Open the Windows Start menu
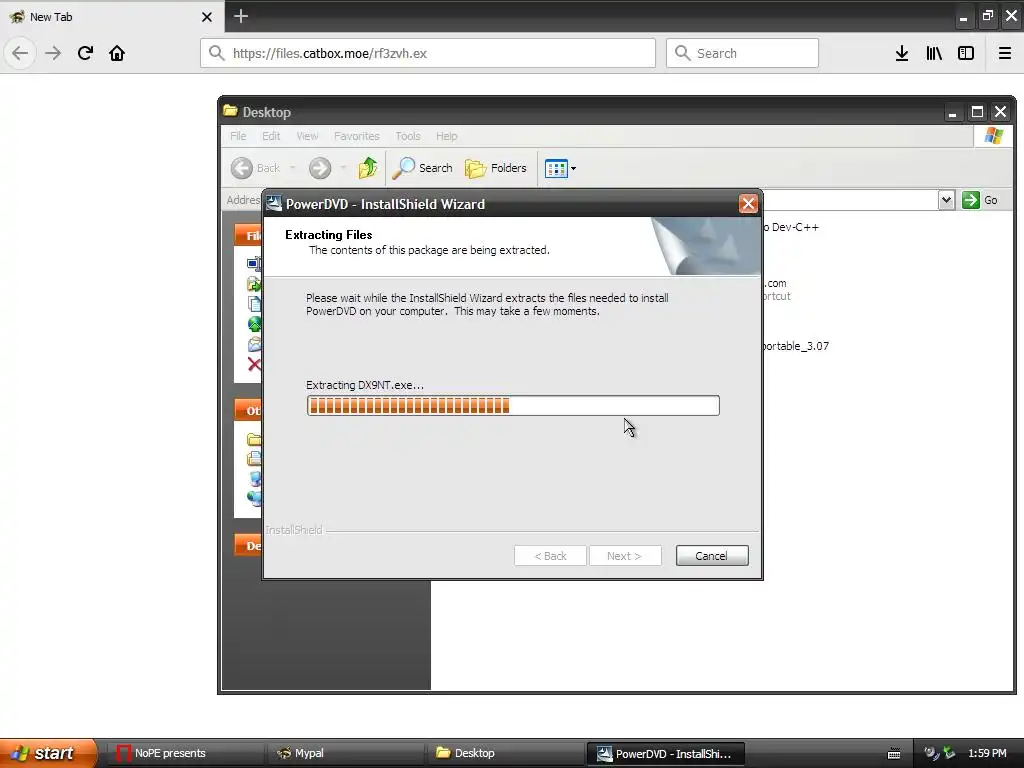This screenshot has width=1024, height=768. (x=48, y=753)
